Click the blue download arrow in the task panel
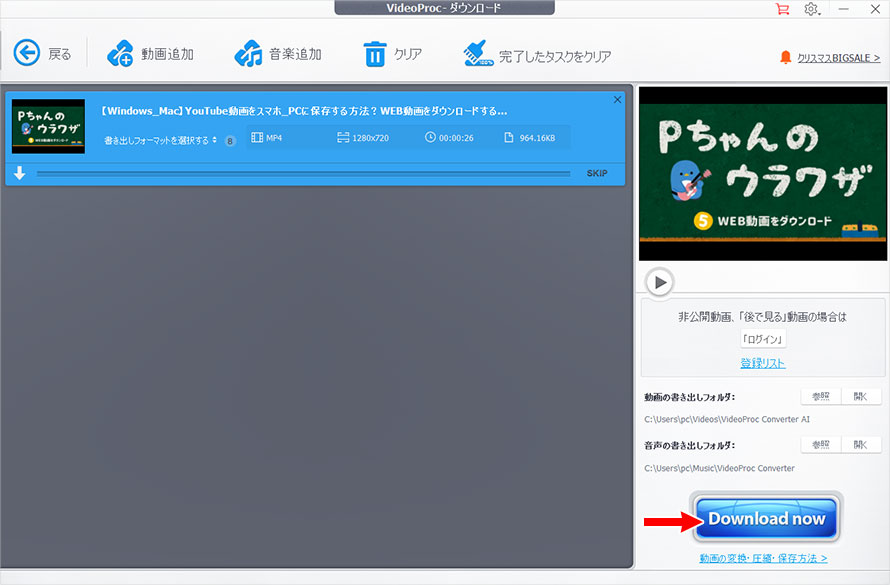The image size is (890, 585). (19, 172)
